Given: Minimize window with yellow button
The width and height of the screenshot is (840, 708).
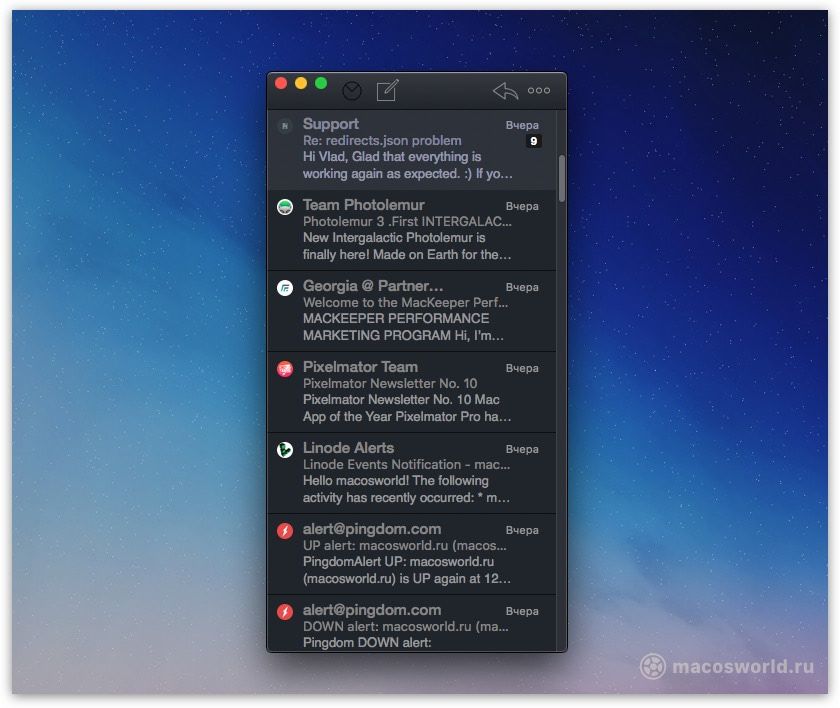Looking at the screenshot, I should click(x=301, y=83).
